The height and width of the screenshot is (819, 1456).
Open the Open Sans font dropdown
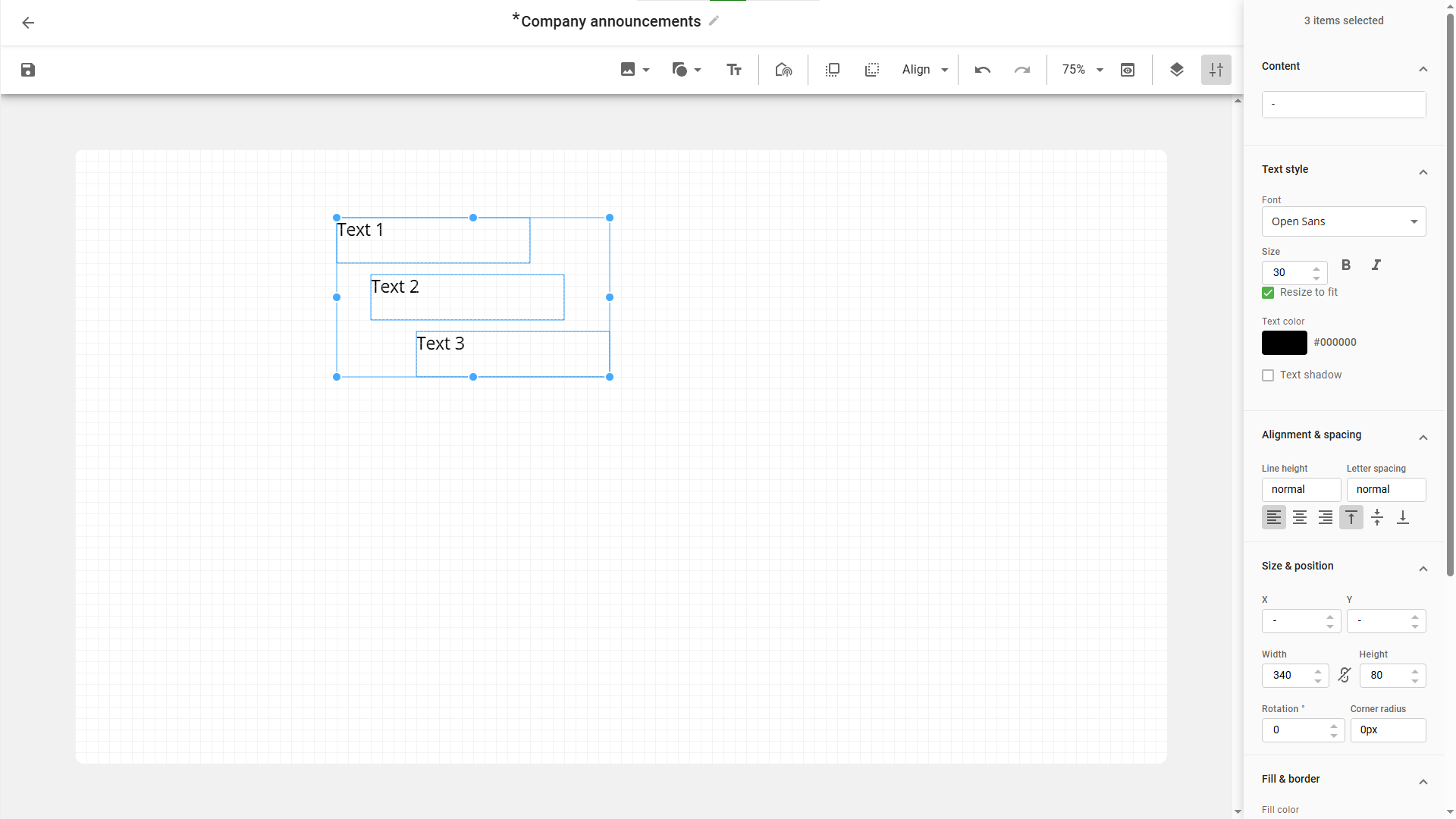pos(1344,221)
